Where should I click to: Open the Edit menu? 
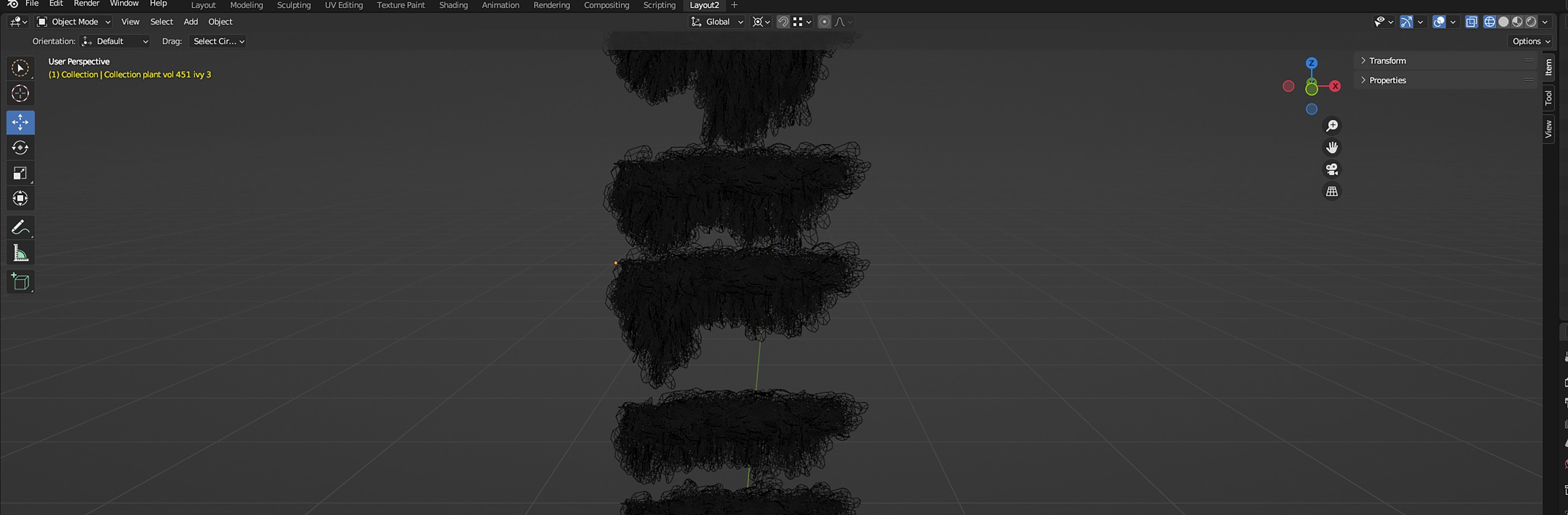click(x=56, y=4)
